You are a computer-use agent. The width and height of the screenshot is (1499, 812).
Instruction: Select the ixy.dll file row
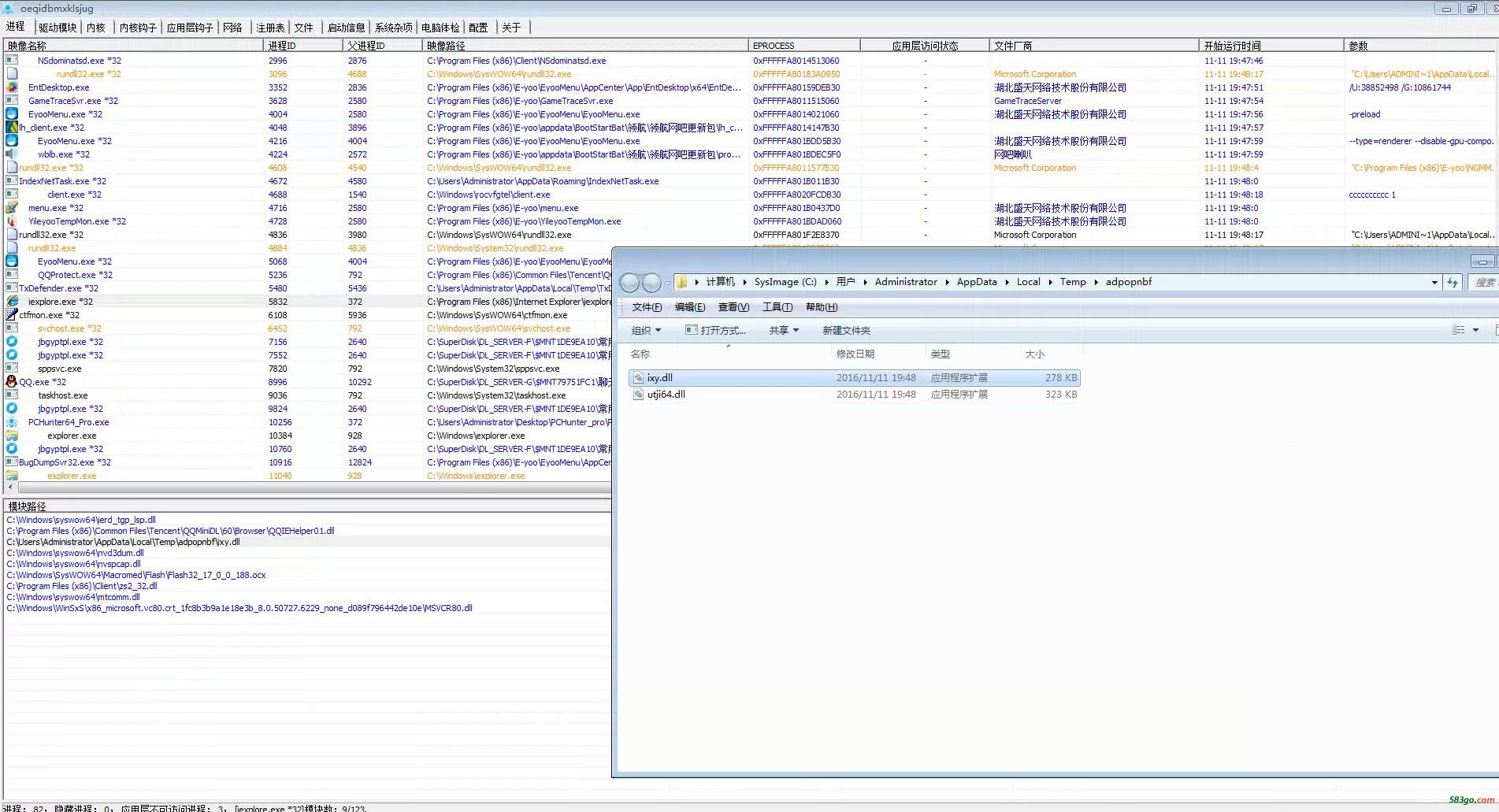coord(854,378)
